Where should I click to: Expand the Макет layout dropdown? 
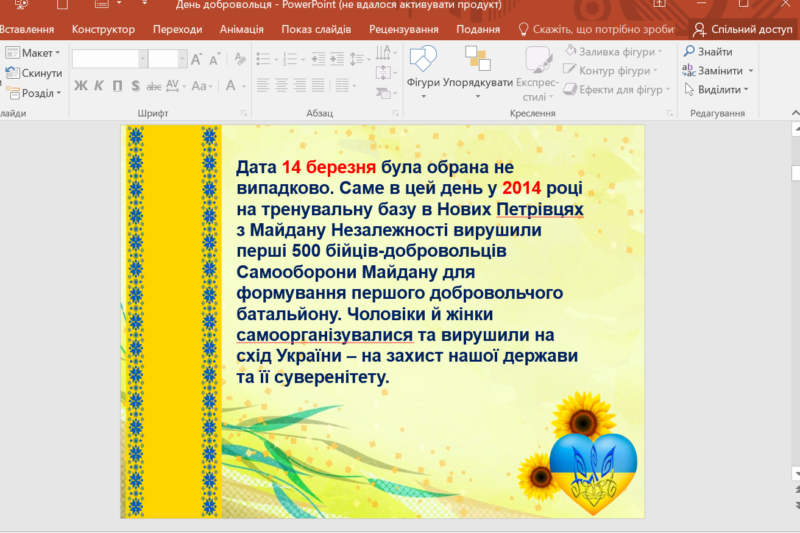[57, 53]
